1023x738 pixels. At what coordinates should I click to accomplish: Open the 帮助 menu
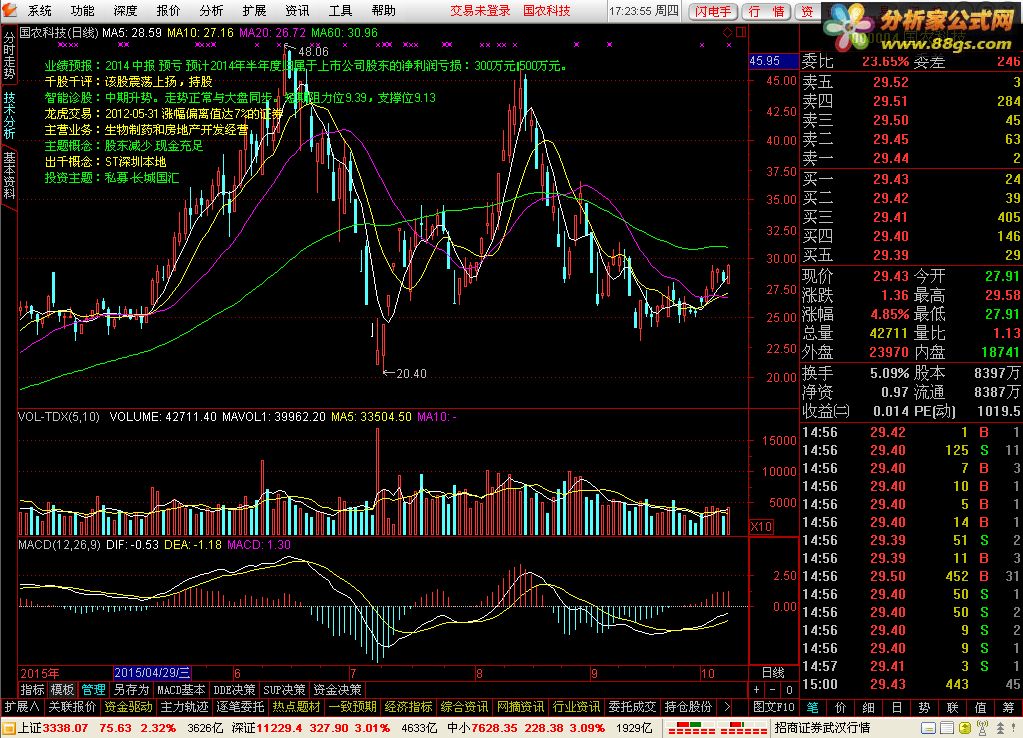[384, 10]
